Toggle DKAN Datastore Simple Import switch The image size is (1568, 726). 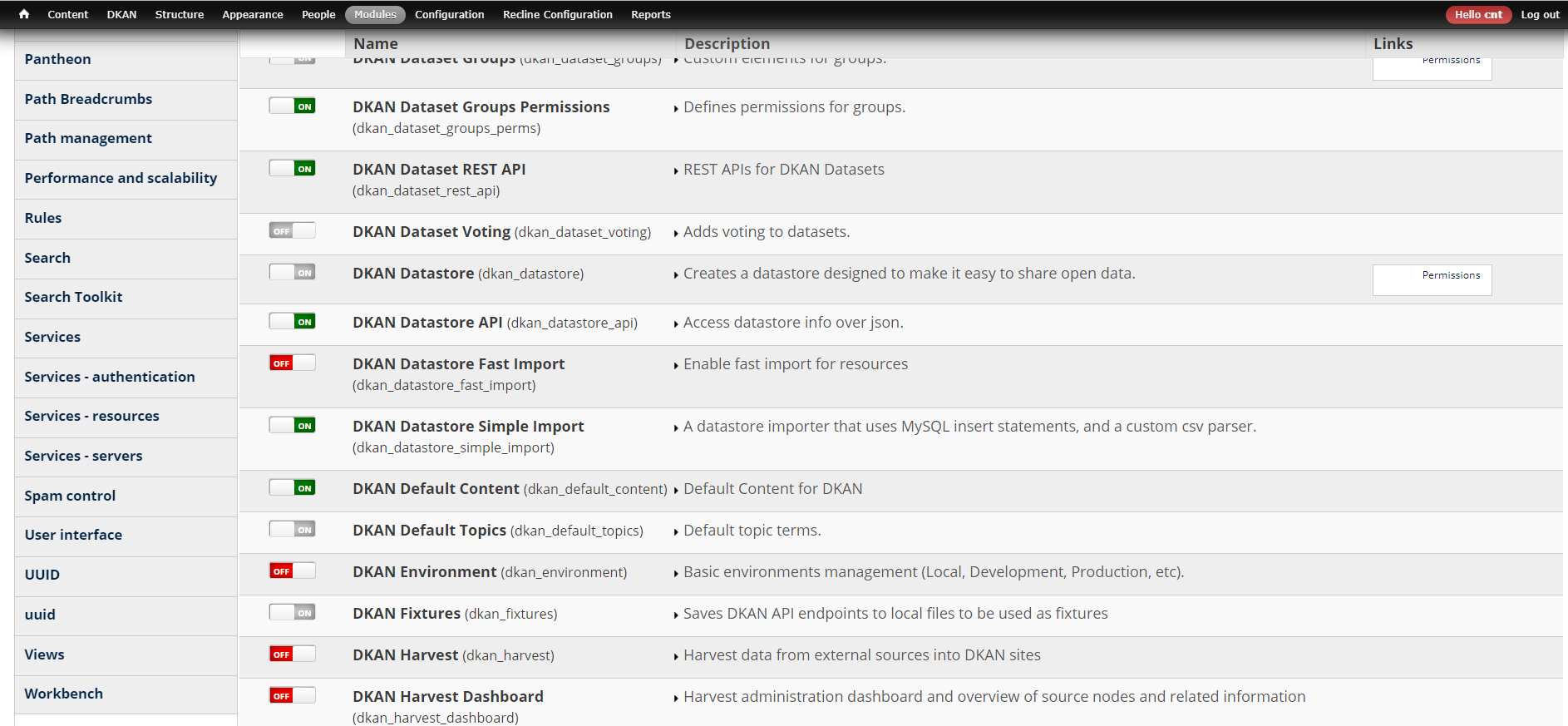click(292, 425)
